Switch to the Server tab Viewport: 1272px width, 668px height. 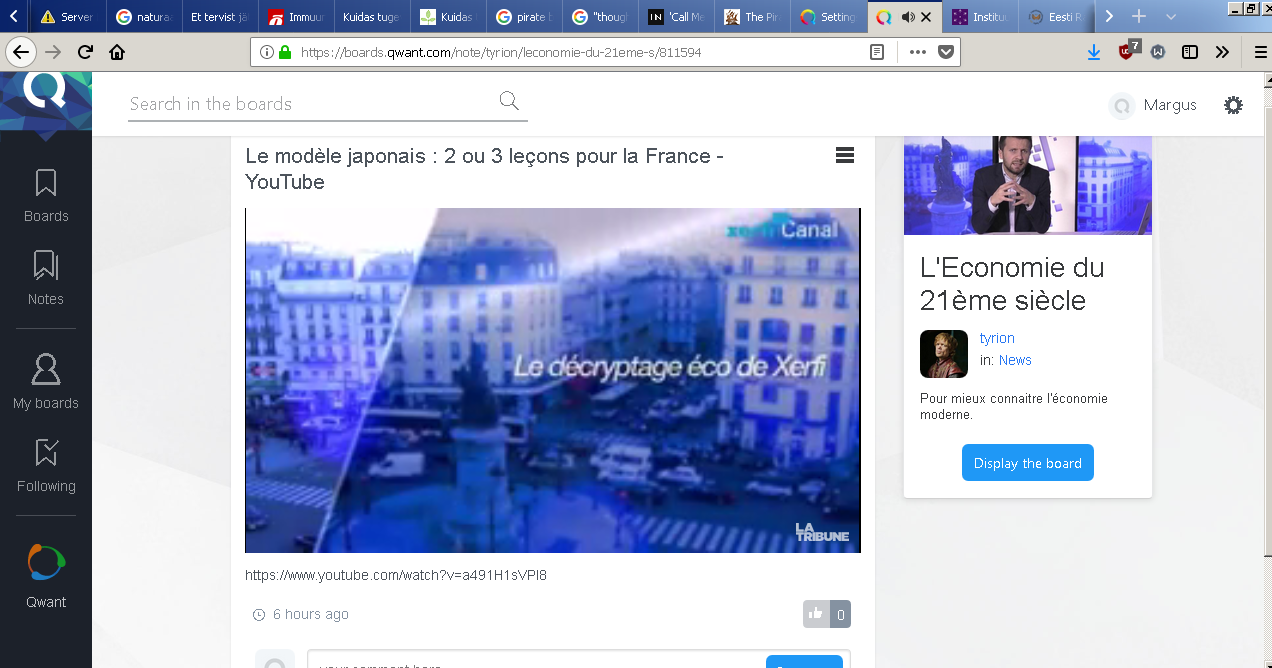coord(67,17)
